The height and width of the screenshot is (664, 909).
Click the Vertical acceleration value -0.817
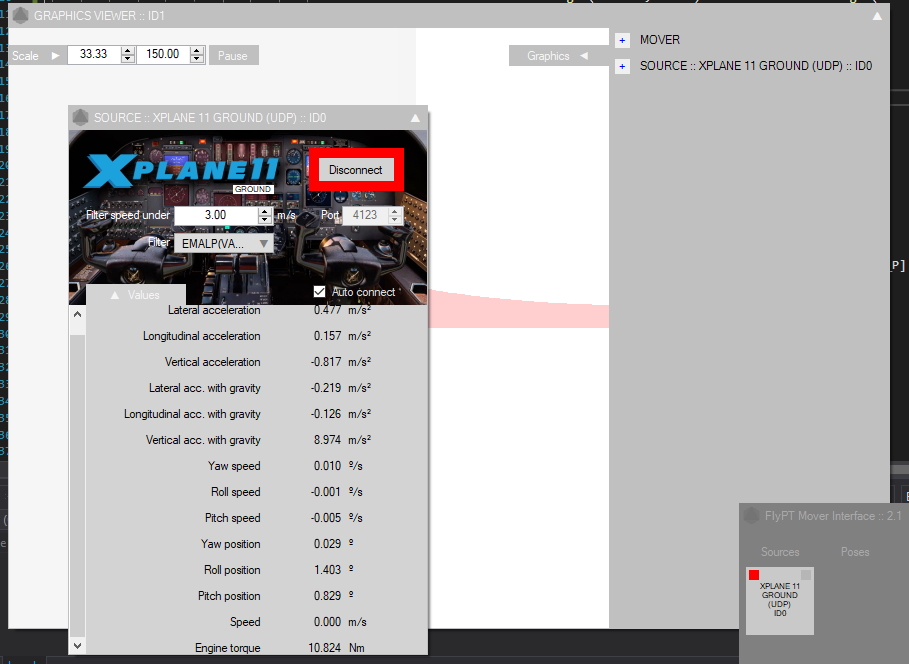point(326,362)
